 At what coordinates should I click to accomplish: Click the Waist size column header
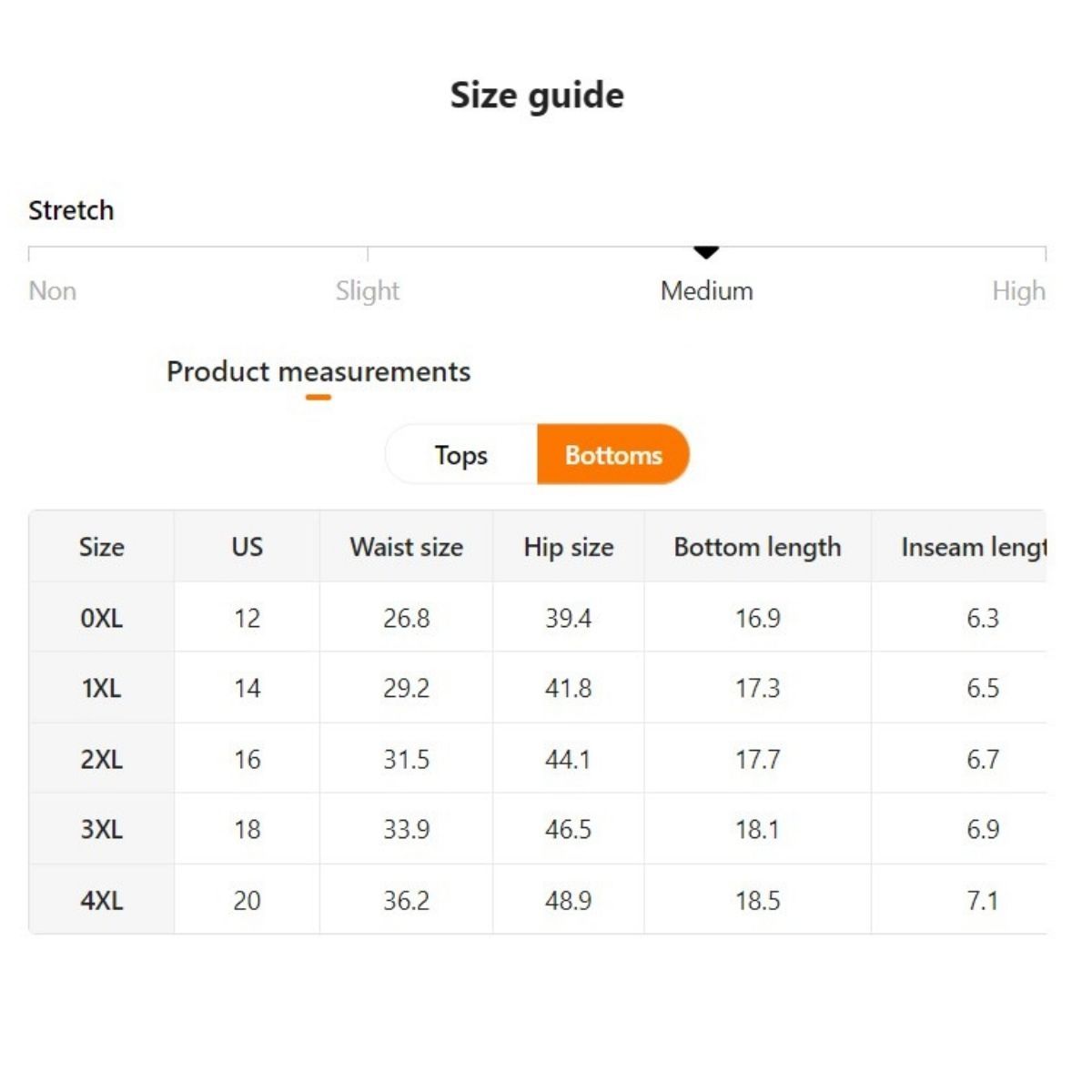coord(406,547)
